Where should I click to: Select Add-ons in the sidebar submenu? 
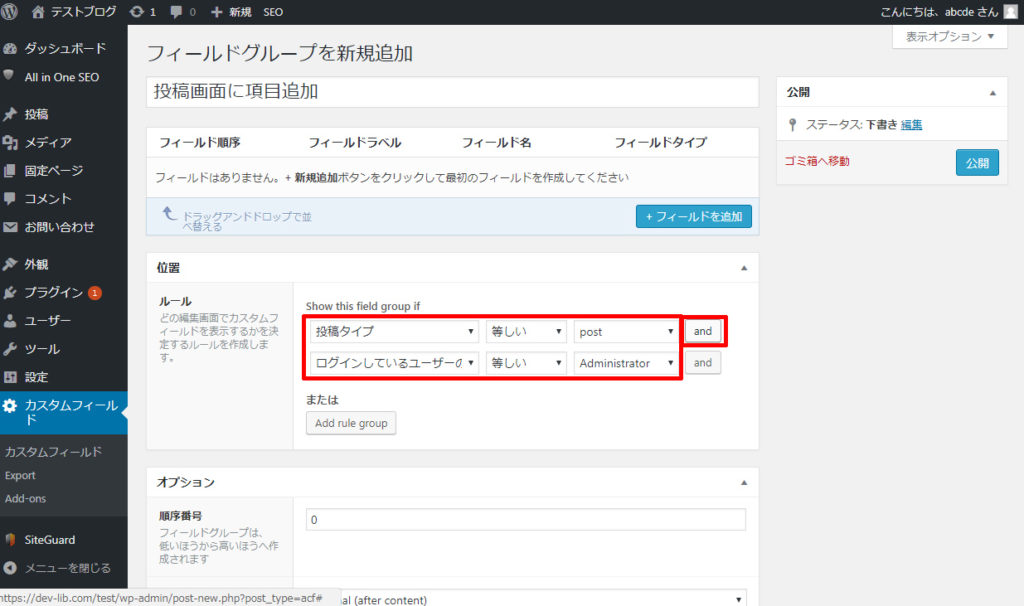tap(25, 498)
